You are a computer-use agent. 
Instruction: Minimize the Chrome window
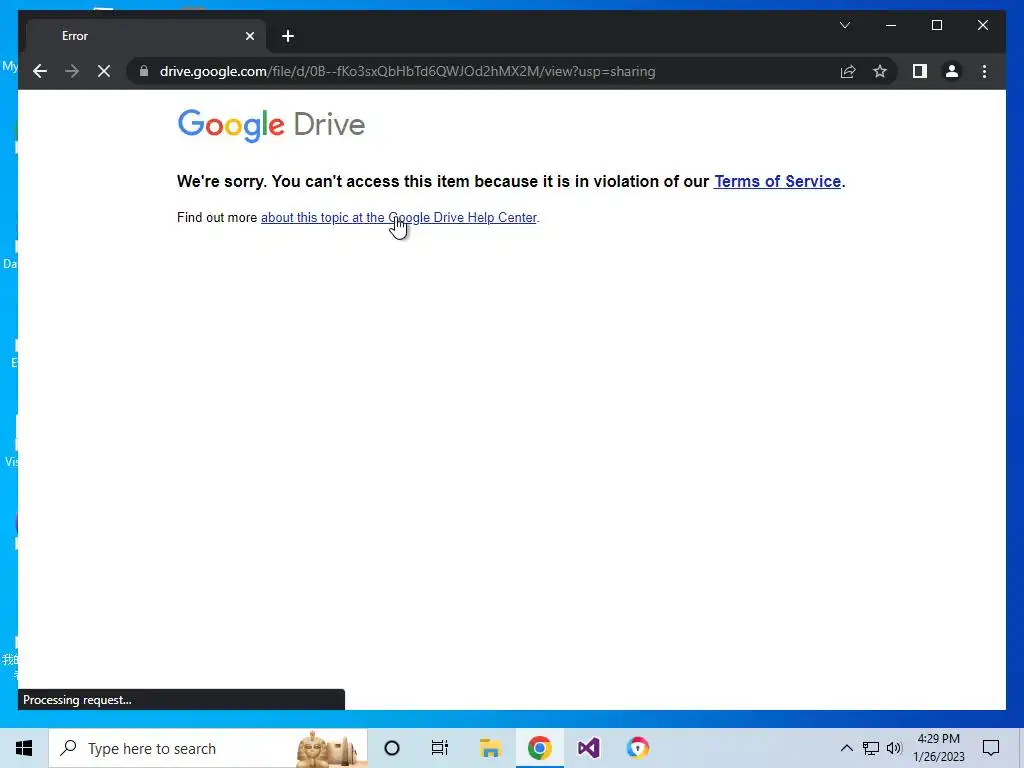[891, 25]
